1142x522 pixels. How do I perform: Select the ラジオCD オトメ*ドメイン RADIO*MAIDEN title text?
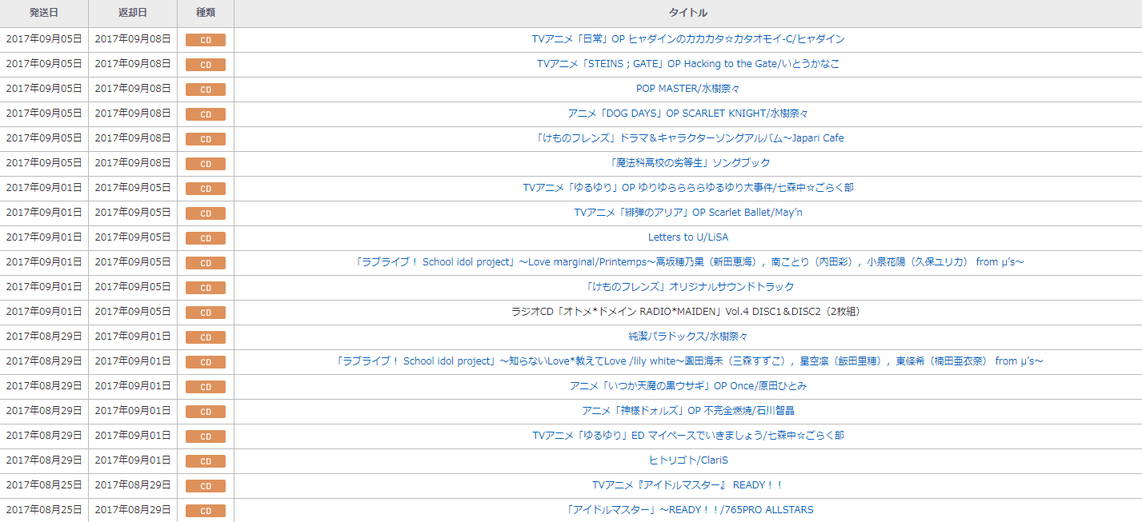coord(688,312)
